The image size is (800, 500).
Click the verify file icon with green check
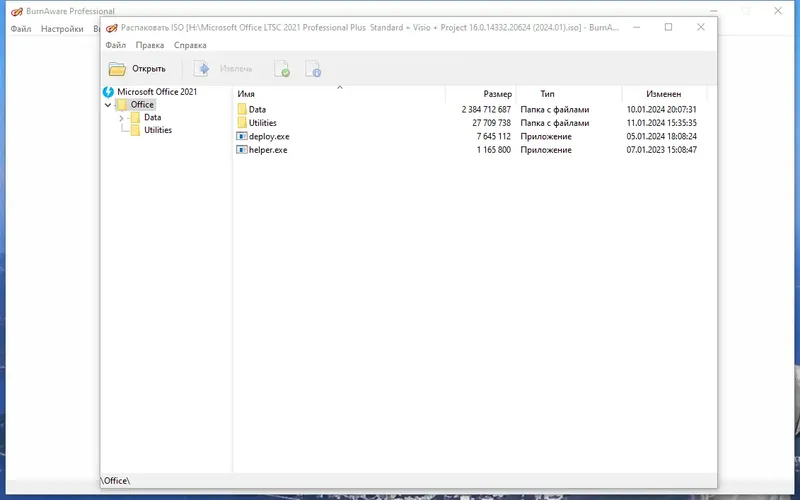(282, 69)
